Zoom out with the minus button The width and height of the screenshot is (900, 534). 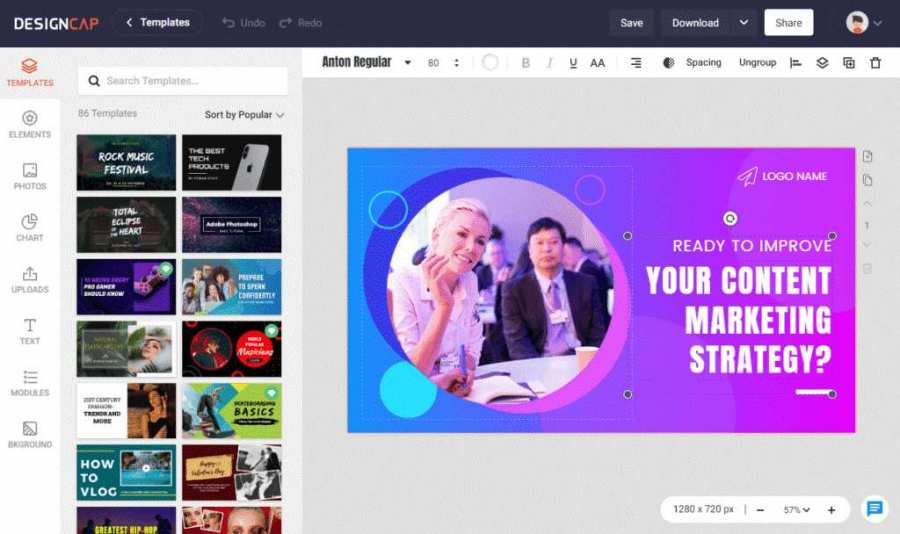(761, 510)
